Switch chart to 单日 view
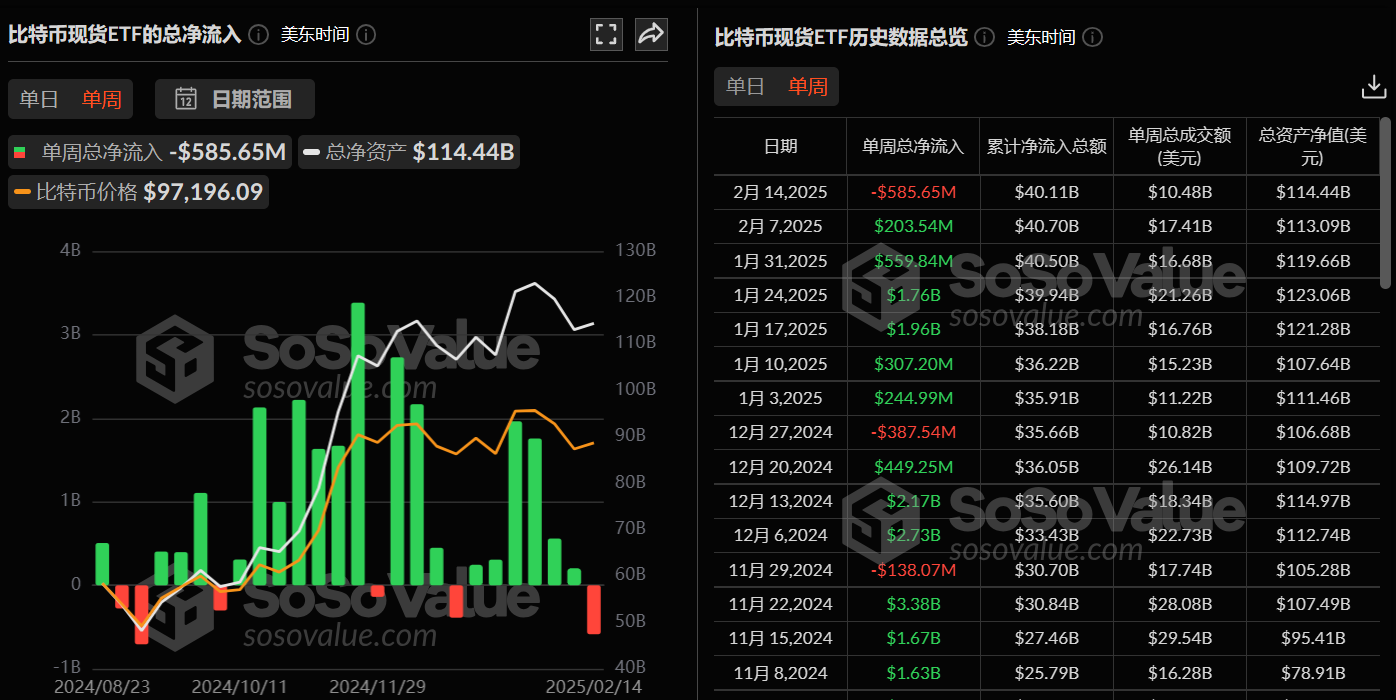Screen dimensions: 1396x700 [39, 99]
